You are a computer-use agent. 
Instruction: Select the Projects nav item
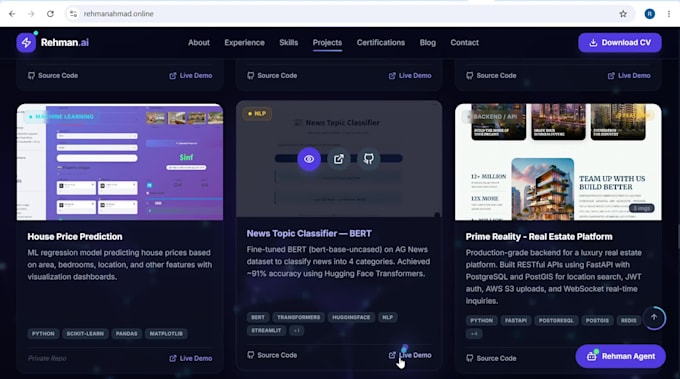click(x=327, y=42)
